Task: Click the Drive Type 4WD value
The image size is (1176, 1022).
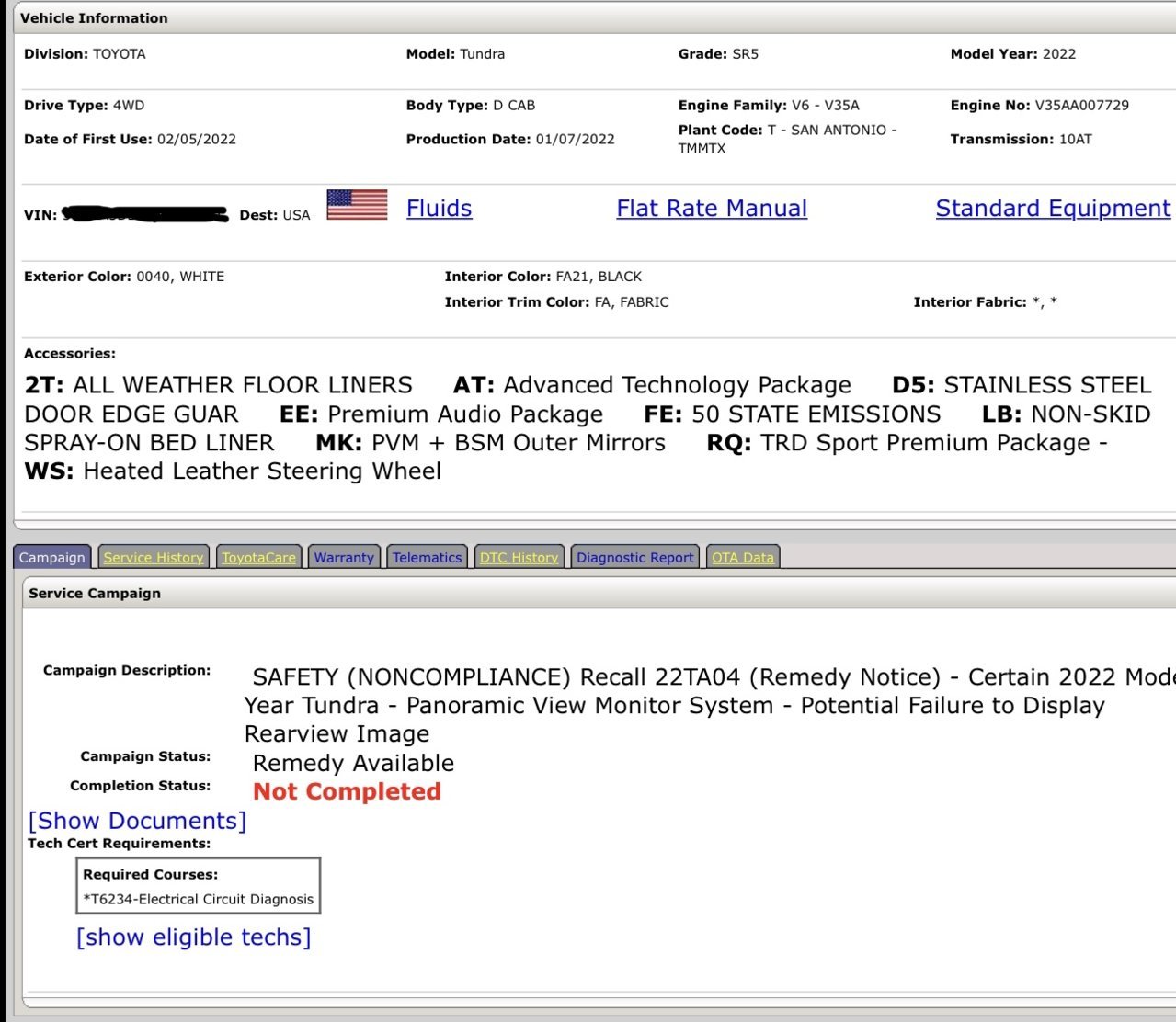Action: [129, 105]
